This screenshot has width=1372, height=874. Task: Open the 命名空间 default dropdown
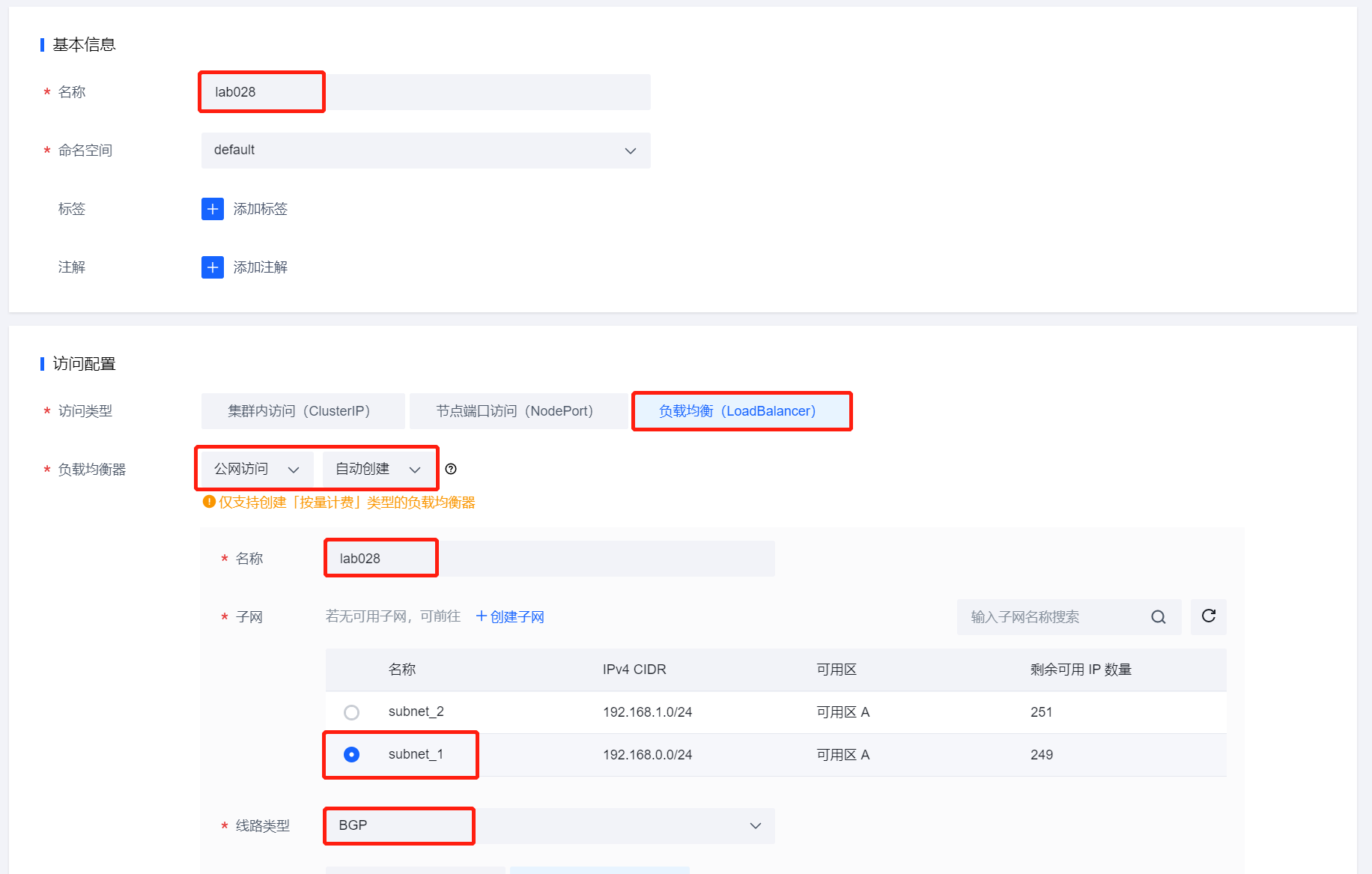click(425, 151)
